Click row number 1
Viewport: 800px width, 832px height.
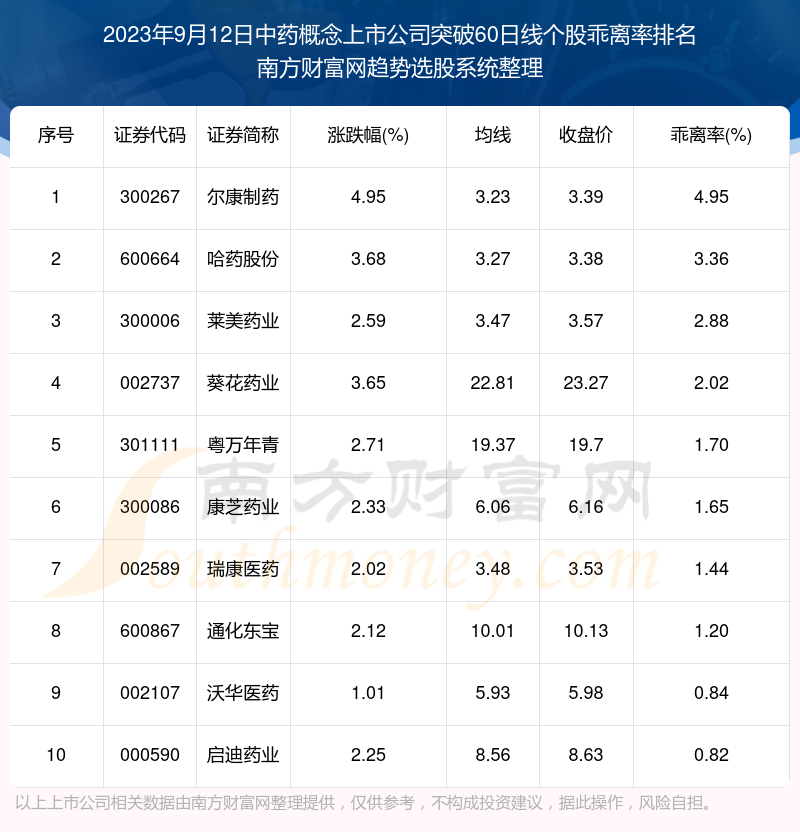(x=56, y=197)
